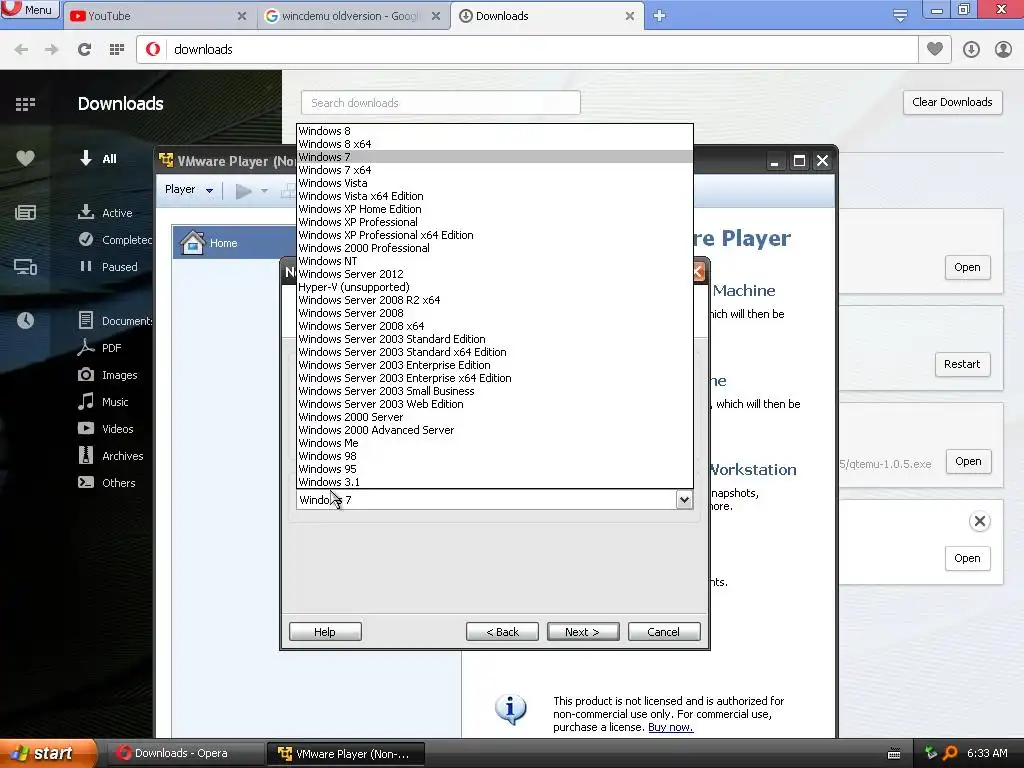
Task: Filter downloads by Music
Action: (x=103, y=402)
